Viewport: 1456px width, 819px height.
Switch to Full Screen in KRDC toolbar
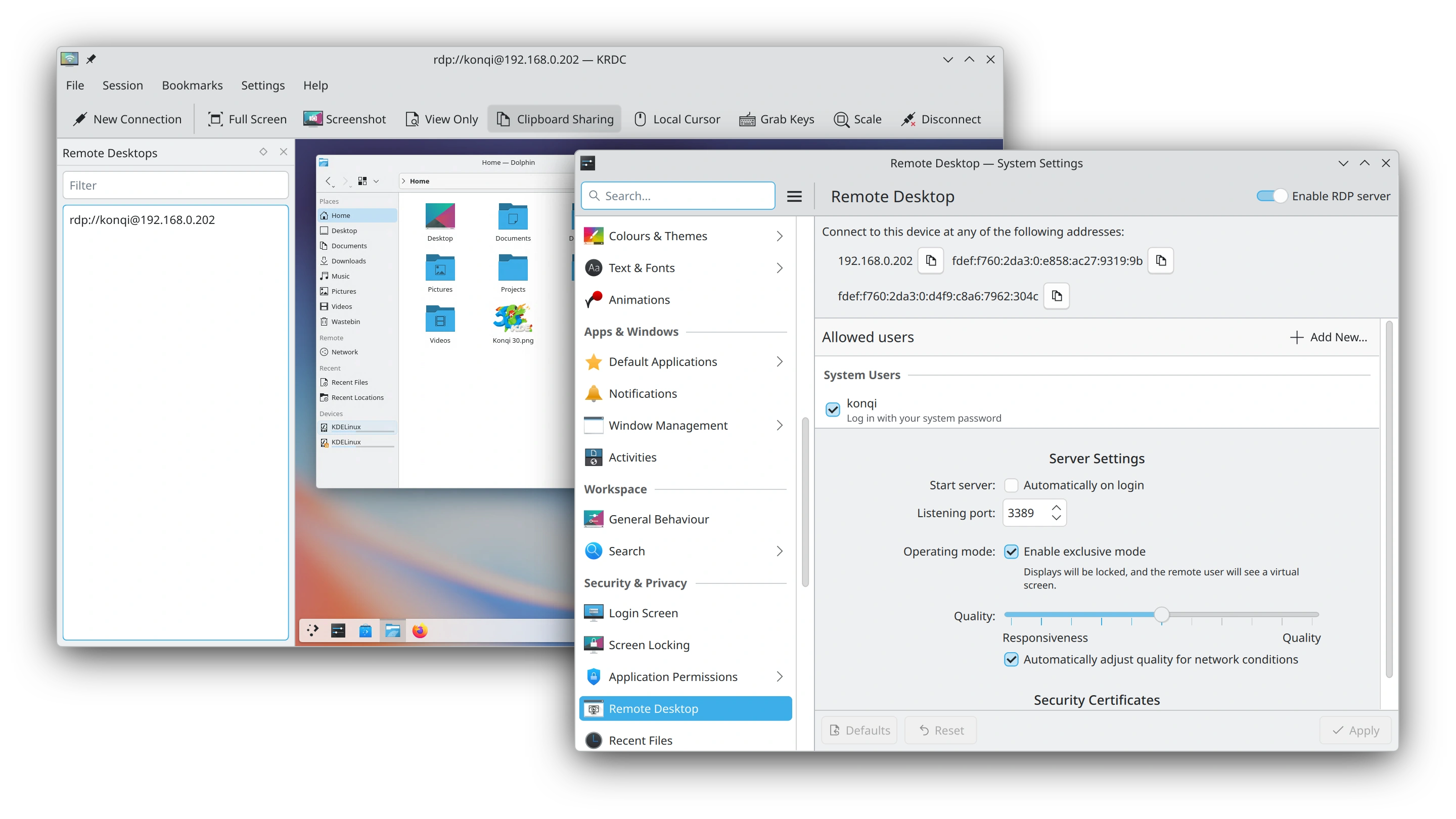coord(247,119)
